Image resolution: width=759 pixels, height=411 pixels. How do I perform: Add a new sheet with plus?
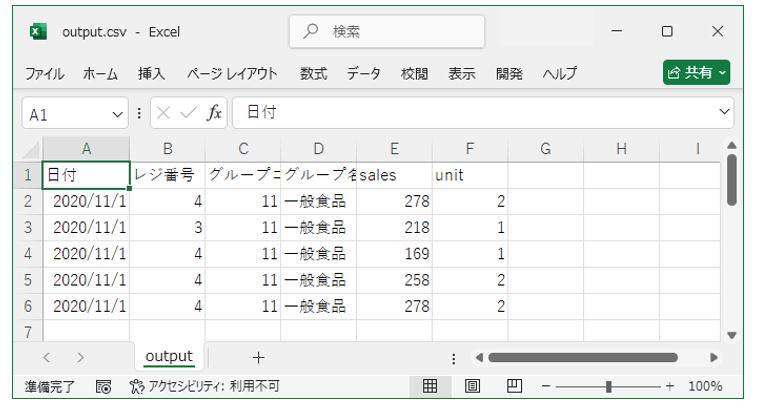[258, 358]
